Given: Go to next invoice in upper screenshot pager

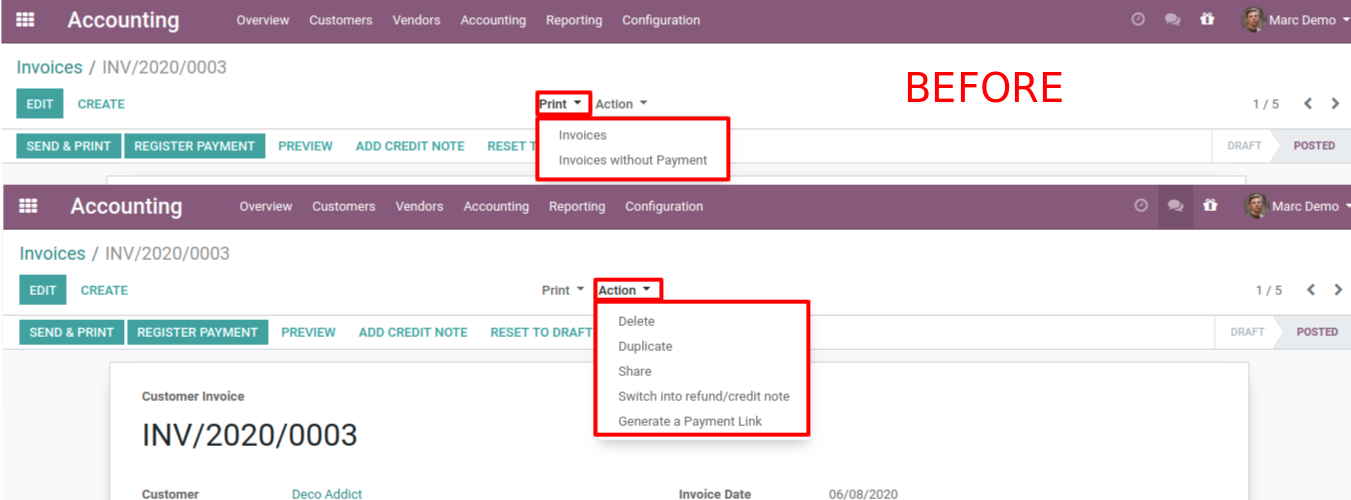Looking at the screenshot, I should pos(1335,104).
